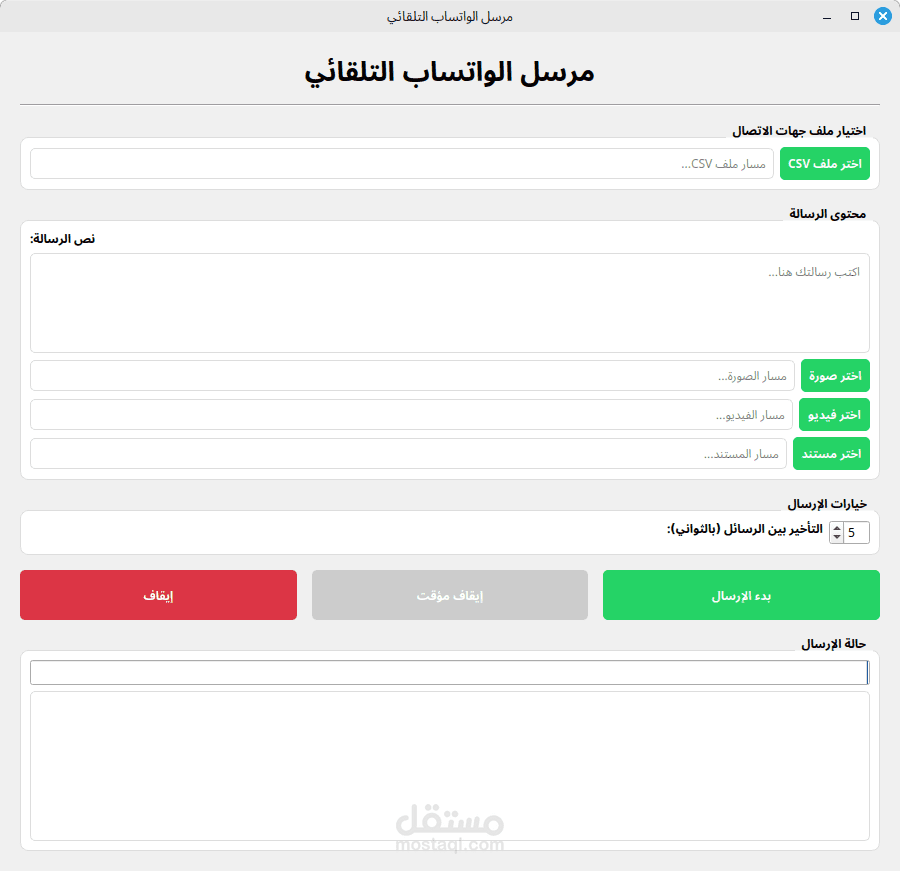Click the نص الرسالة label
The image size is (900, 871).
[x=63, y=239]
